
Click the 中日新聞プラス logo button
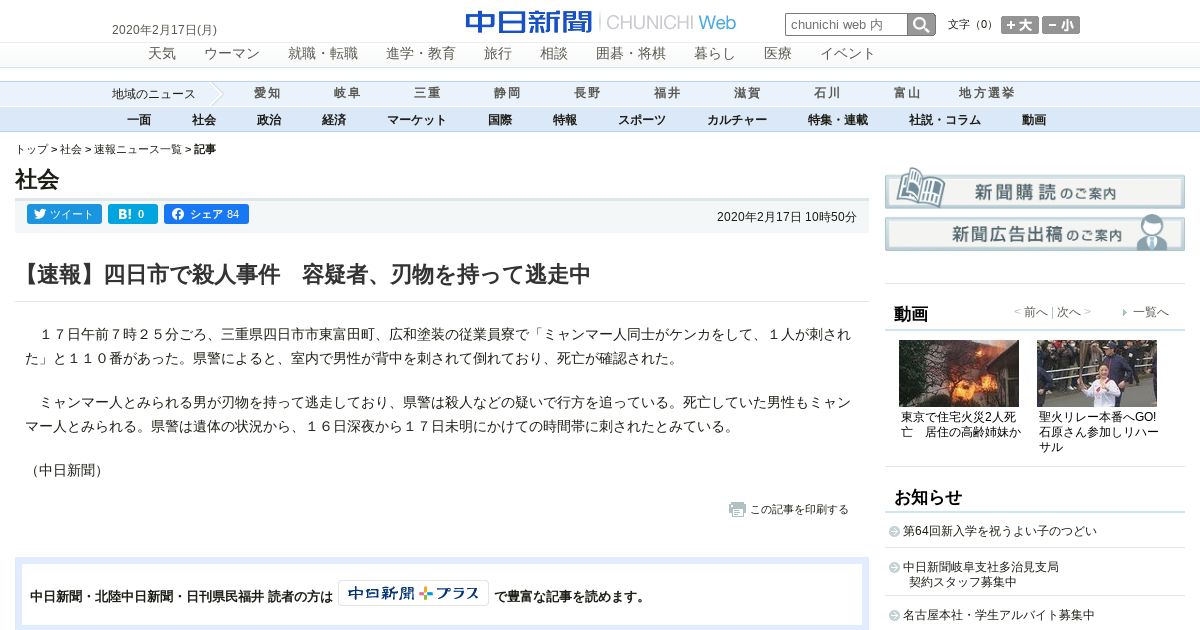413,593
